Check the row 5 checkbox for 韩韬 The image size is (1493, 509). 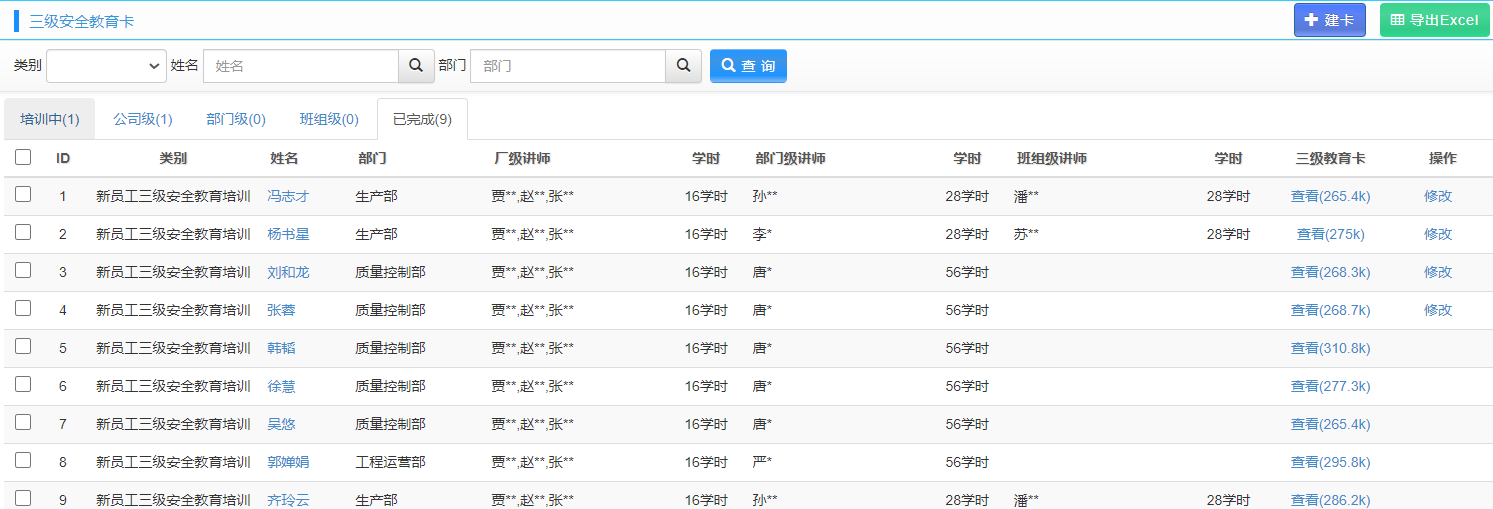tap(23, 347)
